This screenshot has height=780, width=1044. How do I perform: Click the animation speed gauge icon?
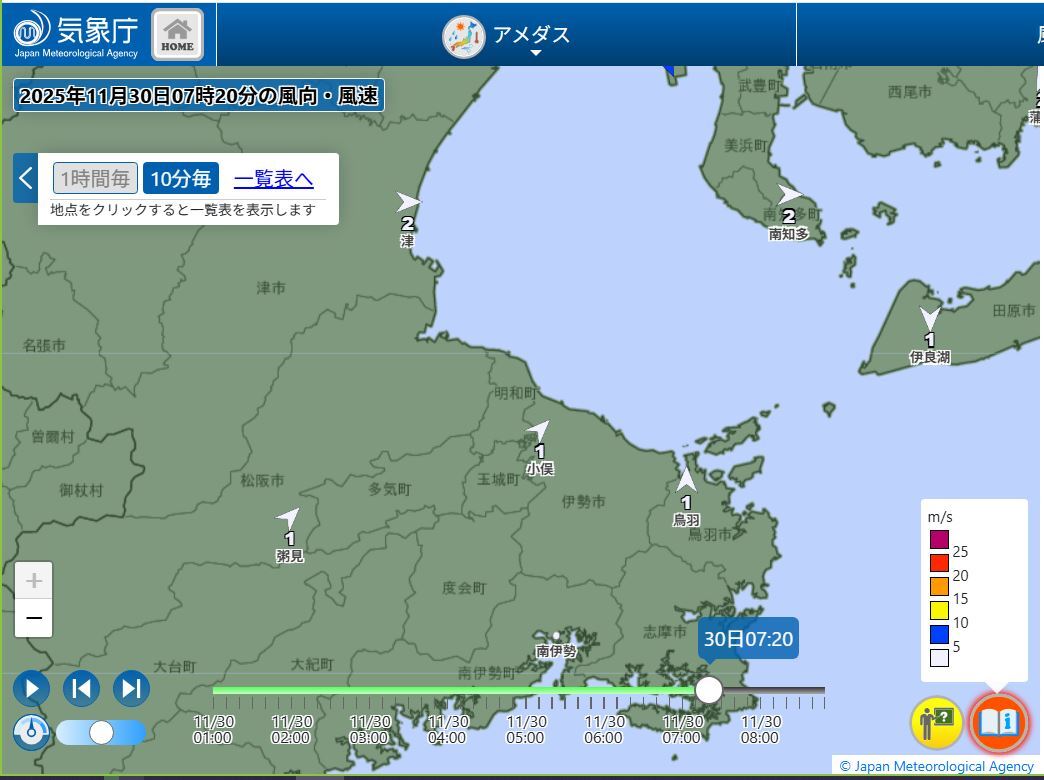31,732
